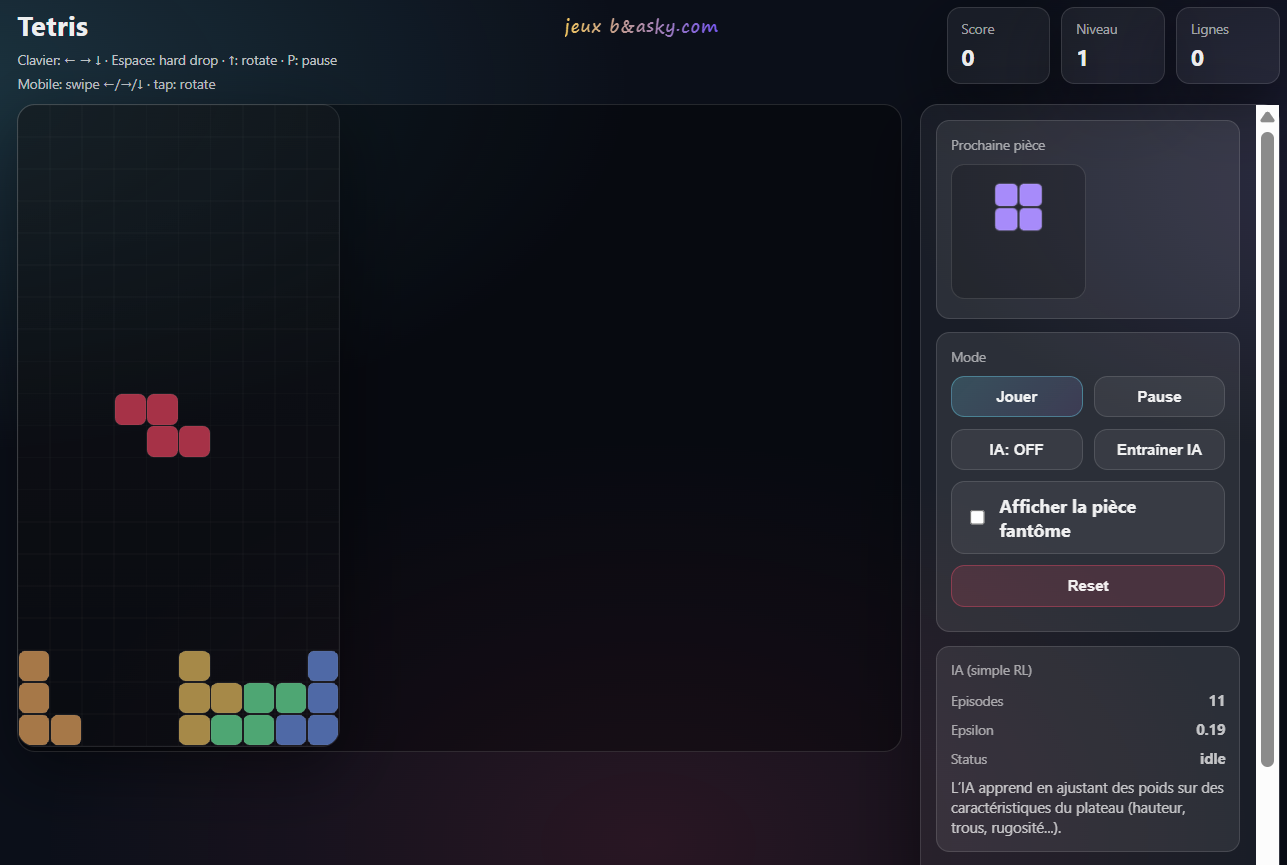Click the Niveau level box
Image resolution: width=1287 pixels, height=865 pixels.
click(1112, 45)
